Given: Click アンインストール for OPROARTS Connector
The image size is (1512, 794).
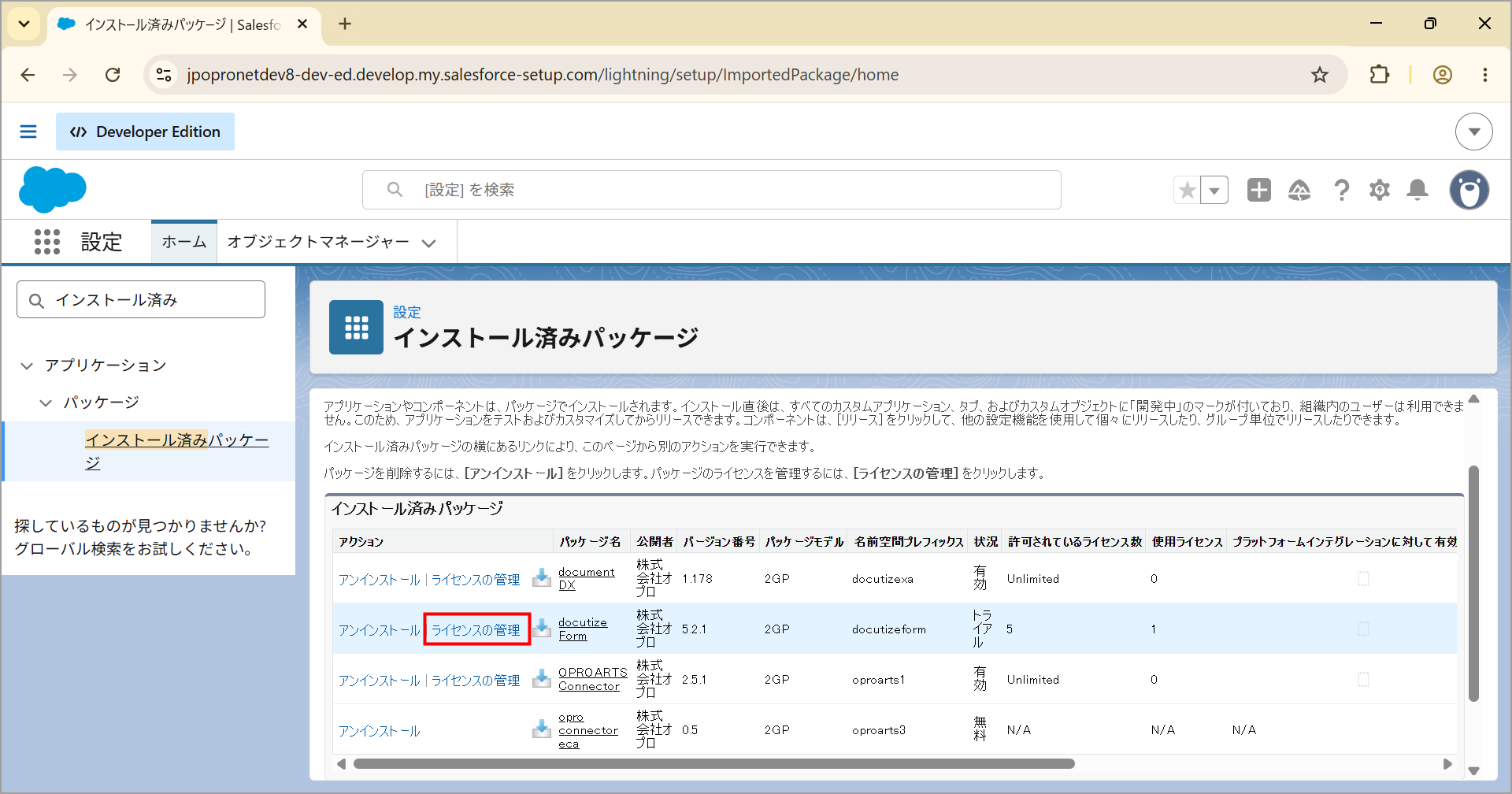Looking at the screenshot, I should point(380,681).
